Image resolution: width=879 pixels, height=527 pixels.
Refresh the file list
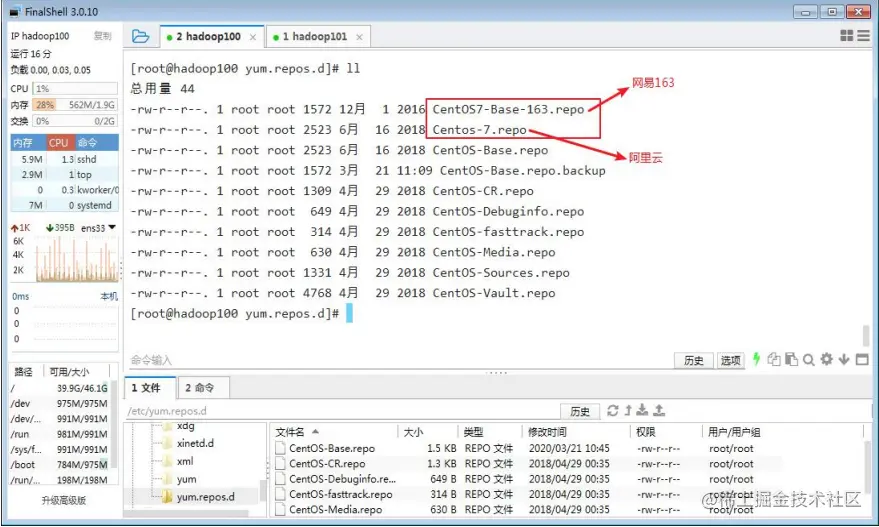613,410
